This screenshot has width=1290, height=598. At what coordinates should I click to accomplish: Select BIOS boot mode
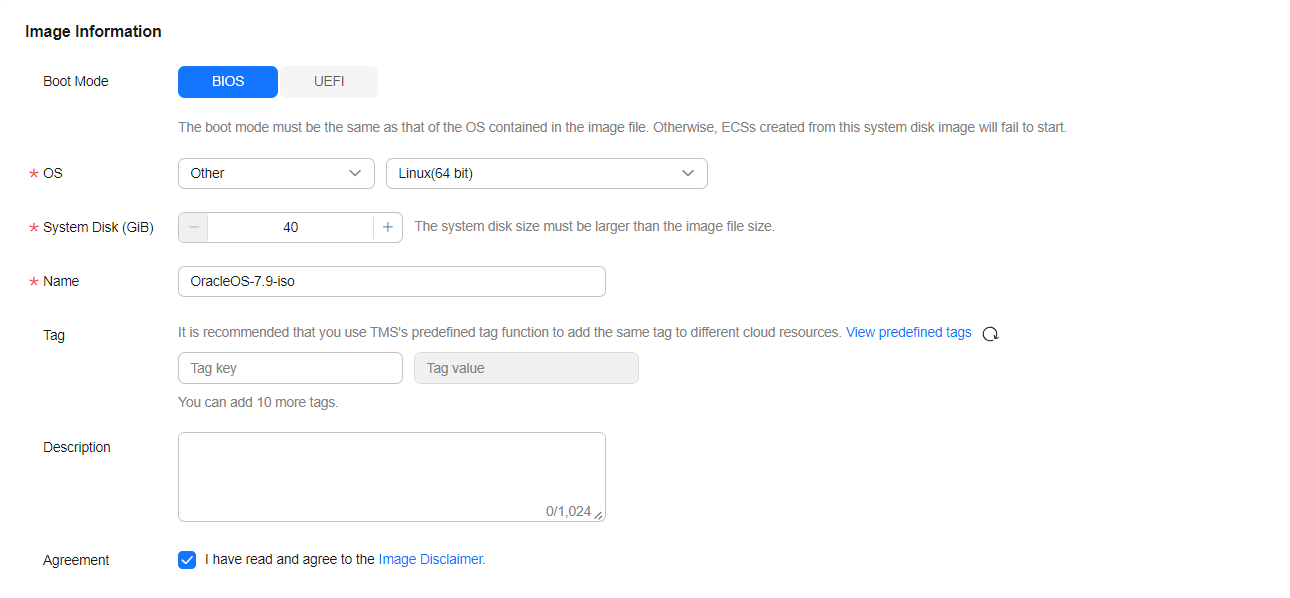pos(228,82)
